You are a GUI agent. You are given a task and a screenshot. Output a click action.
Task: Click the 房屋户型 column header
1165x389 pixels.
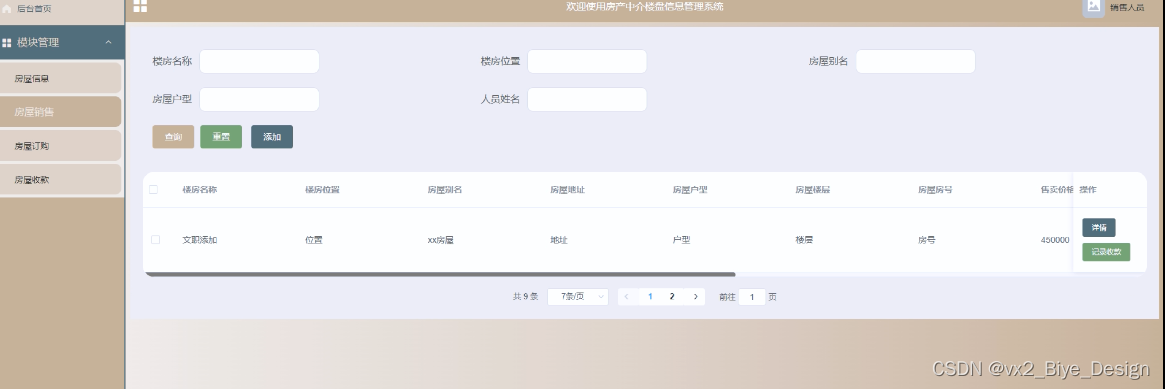pyautogui.click(x=690, y=190)
